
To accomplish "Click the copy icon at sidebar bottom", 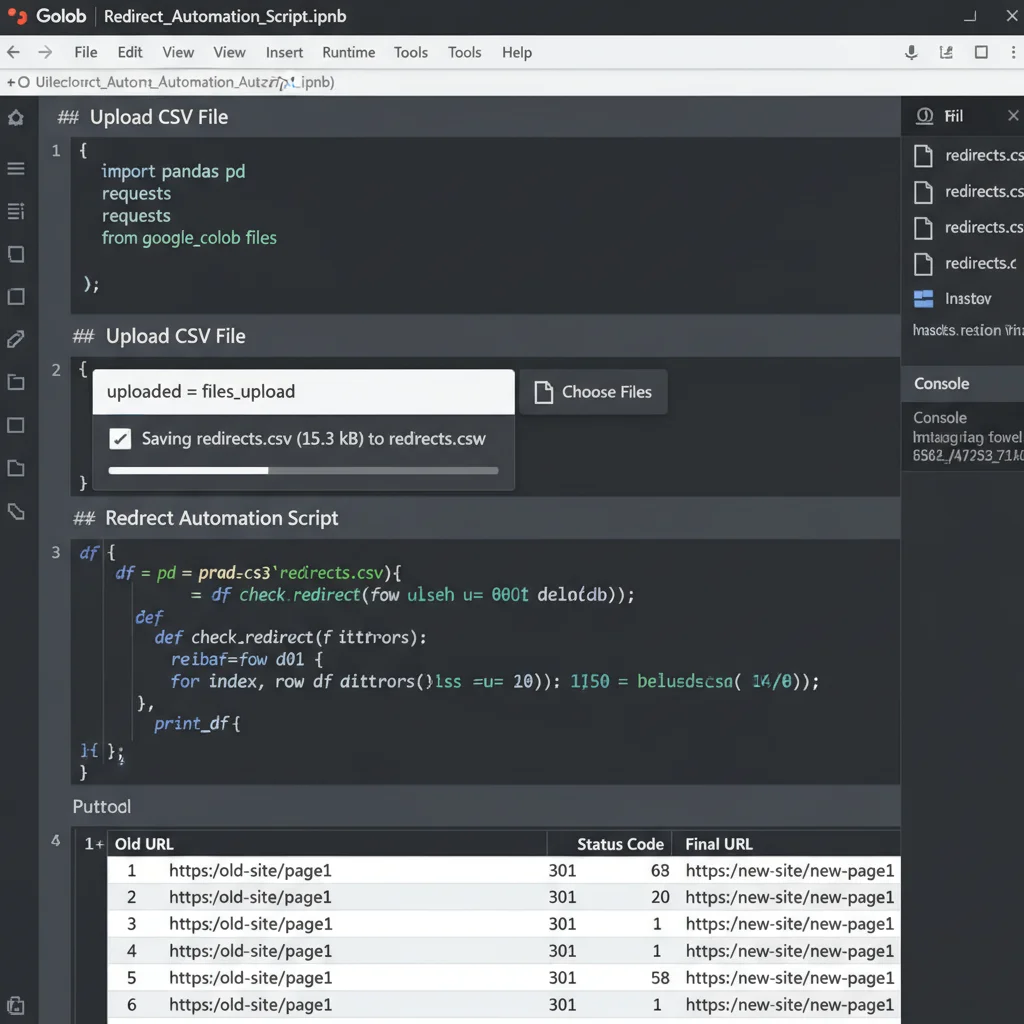I will [x=16, y=1004].
